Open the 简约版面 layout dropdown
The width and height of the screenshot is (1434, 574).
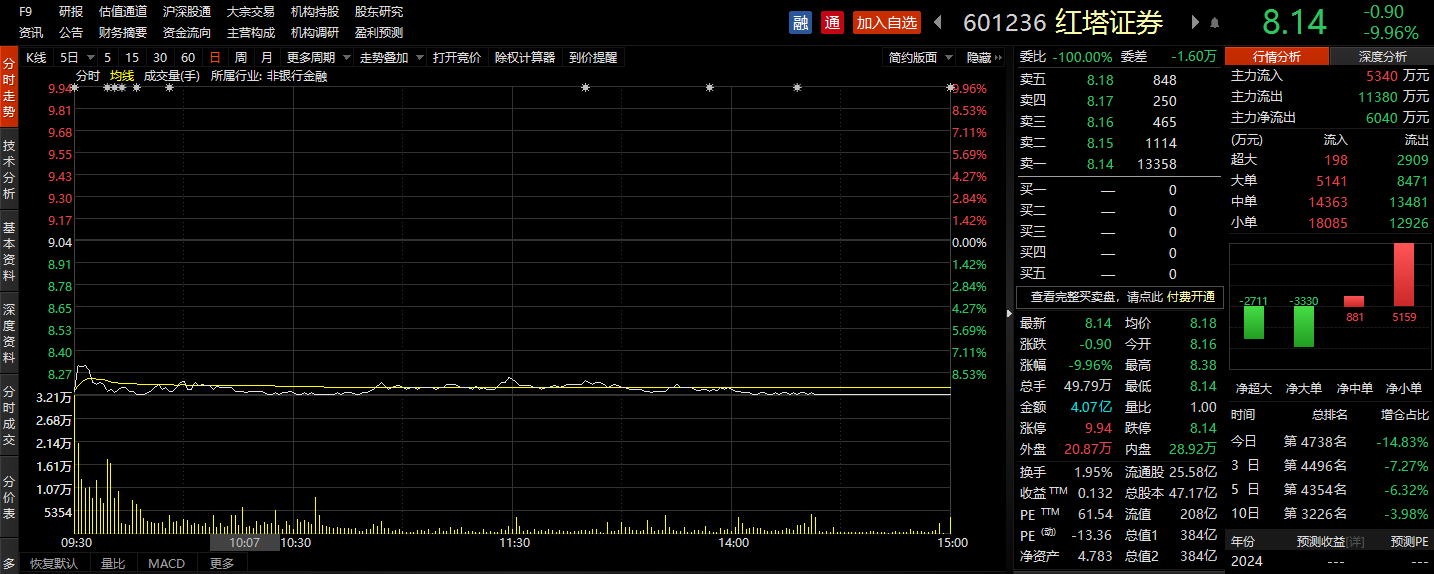tap(920, 58)
